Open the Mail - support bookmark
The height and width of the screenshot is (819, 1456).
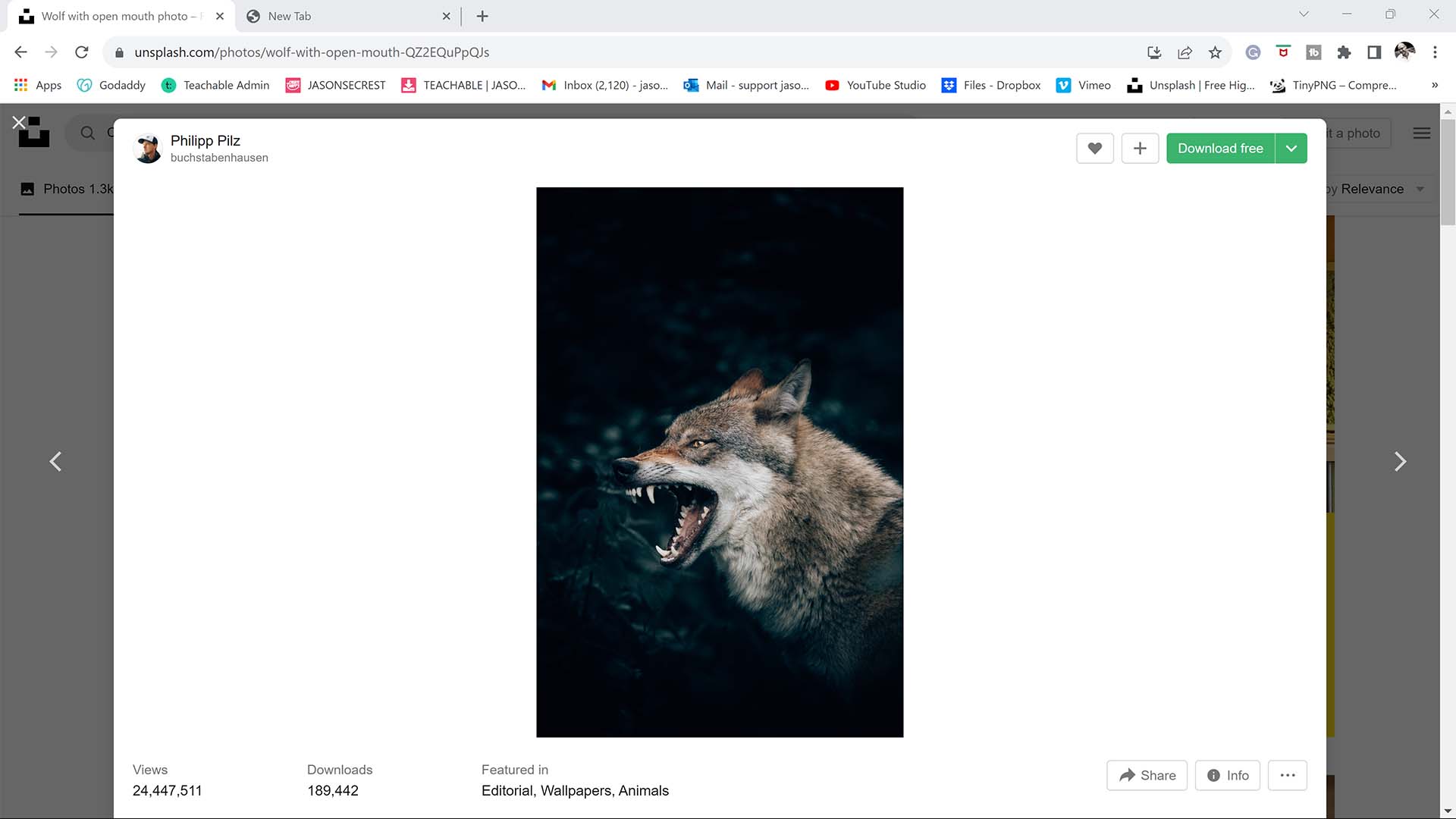pyautogui.click(x=746, y=86)
